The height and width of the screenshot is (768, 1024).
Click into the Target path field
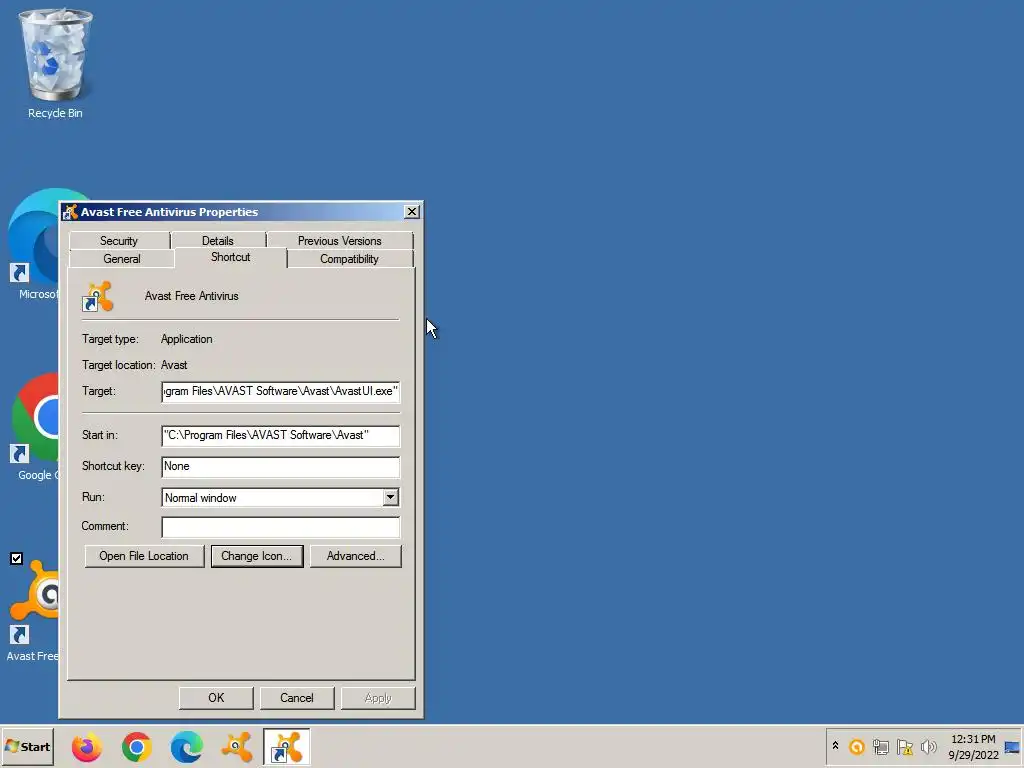(x=280, y=391)
